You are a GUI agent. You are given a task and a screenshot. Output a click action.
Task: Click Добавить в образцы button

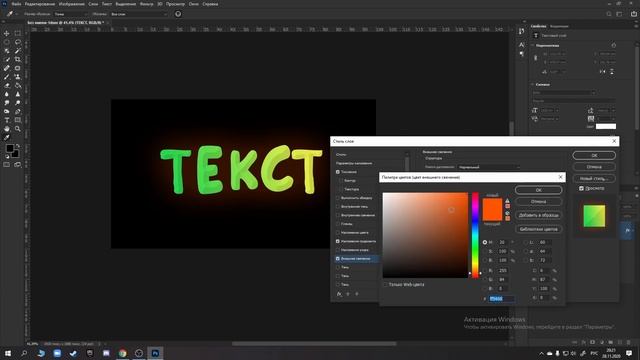click(538, 215)
